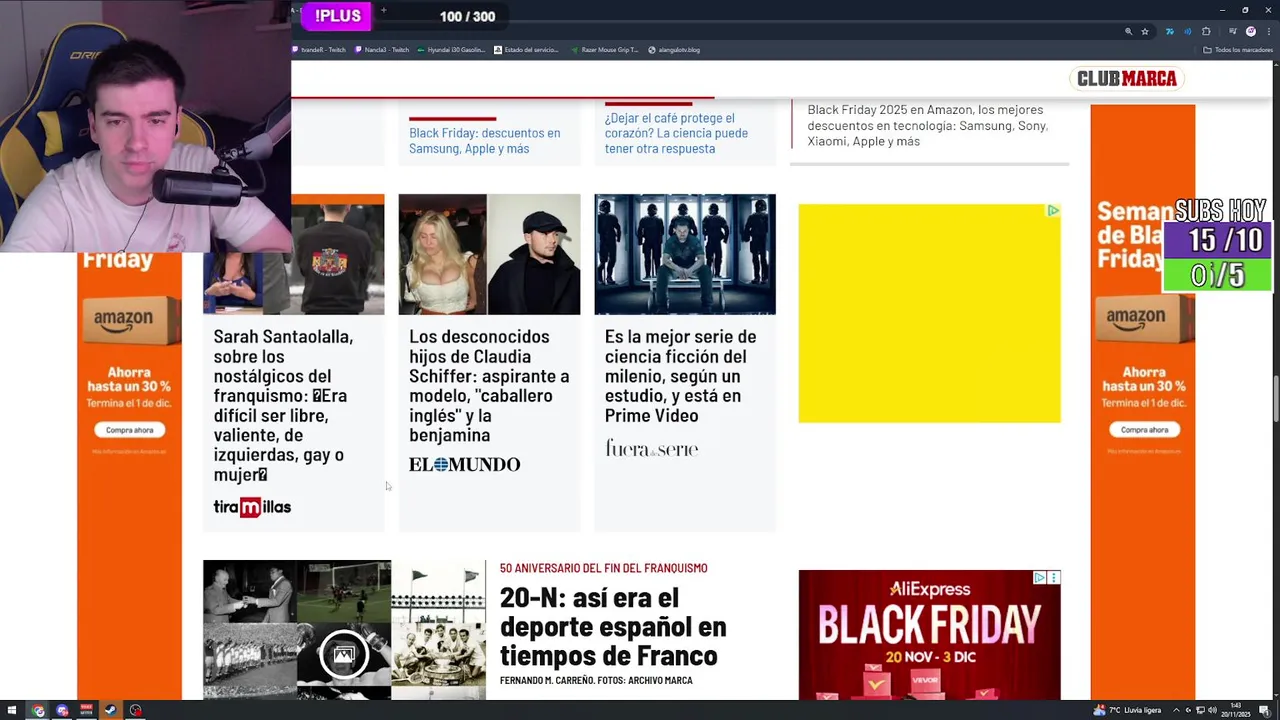
Task: Open the purple taskbar app beside Chrome
Action: [x=62, y=711]
